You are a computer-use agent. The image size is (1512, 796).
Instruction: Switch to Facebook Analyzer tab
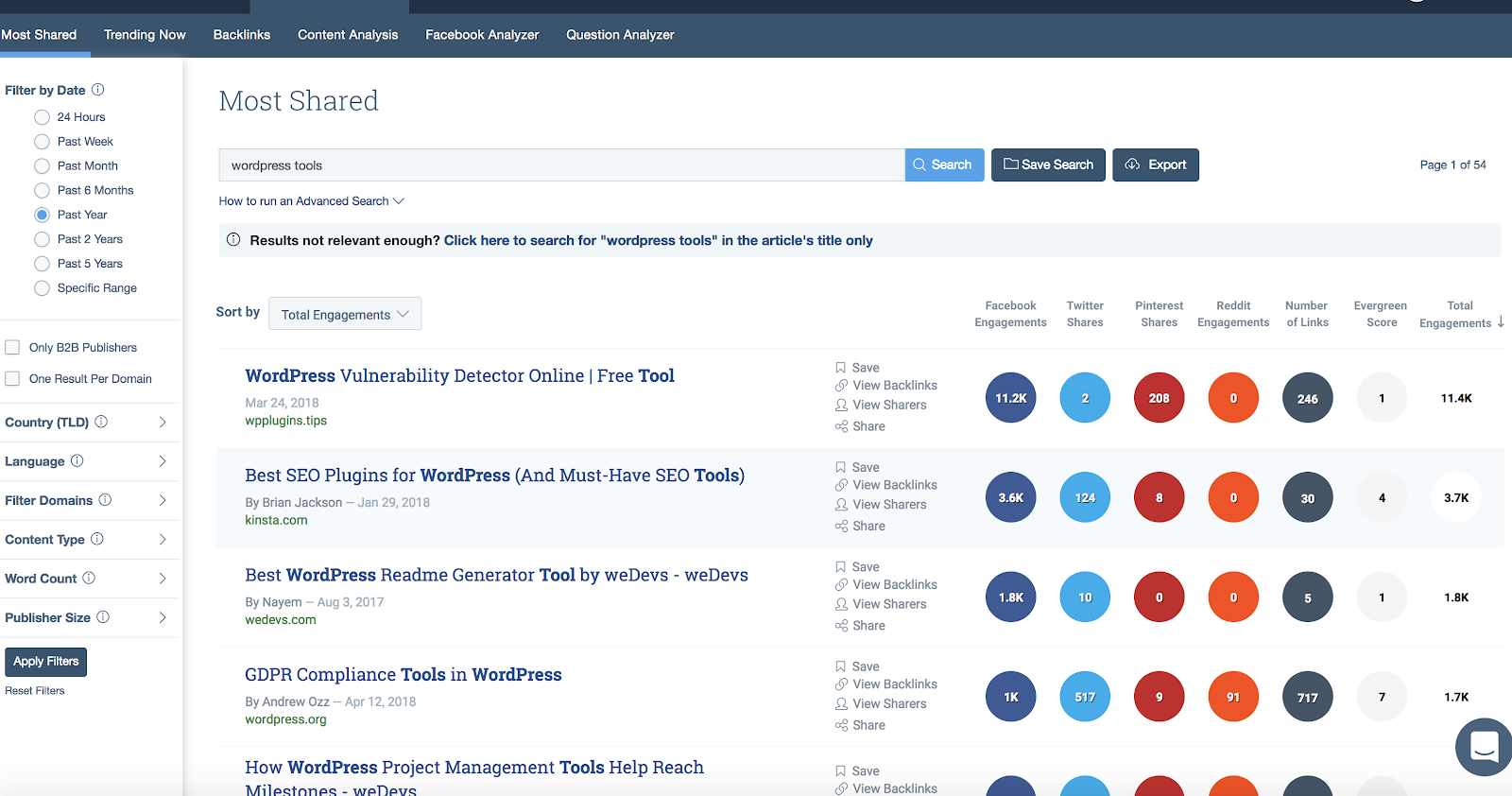point(482,35)
